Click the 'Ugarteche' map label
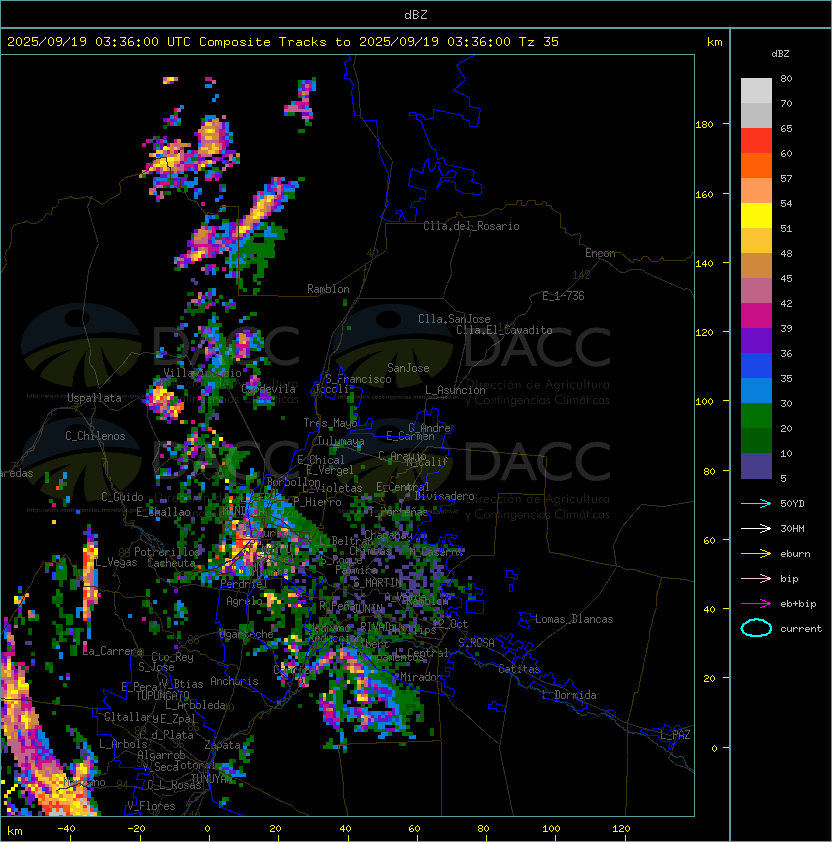 point(246,634)
